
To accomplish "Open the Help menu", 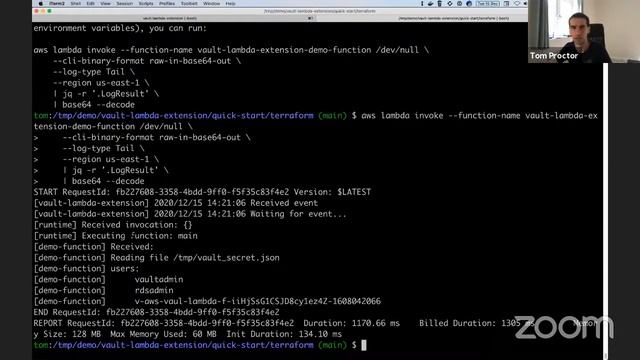I will point(230,3).
